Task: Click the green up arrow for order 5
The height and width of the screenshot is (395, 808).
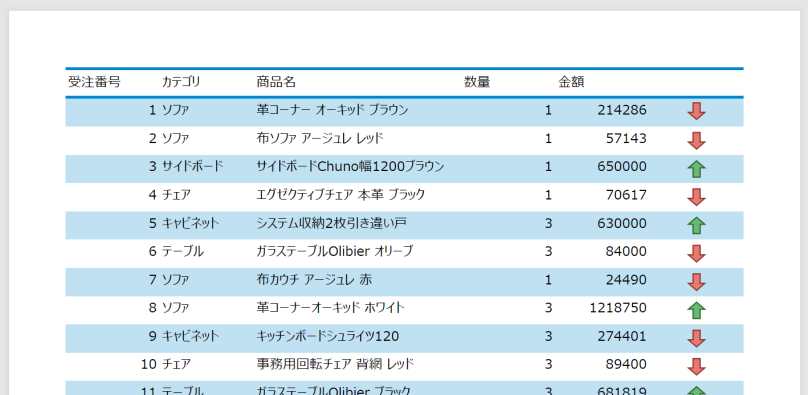Action: pos(696,225)
